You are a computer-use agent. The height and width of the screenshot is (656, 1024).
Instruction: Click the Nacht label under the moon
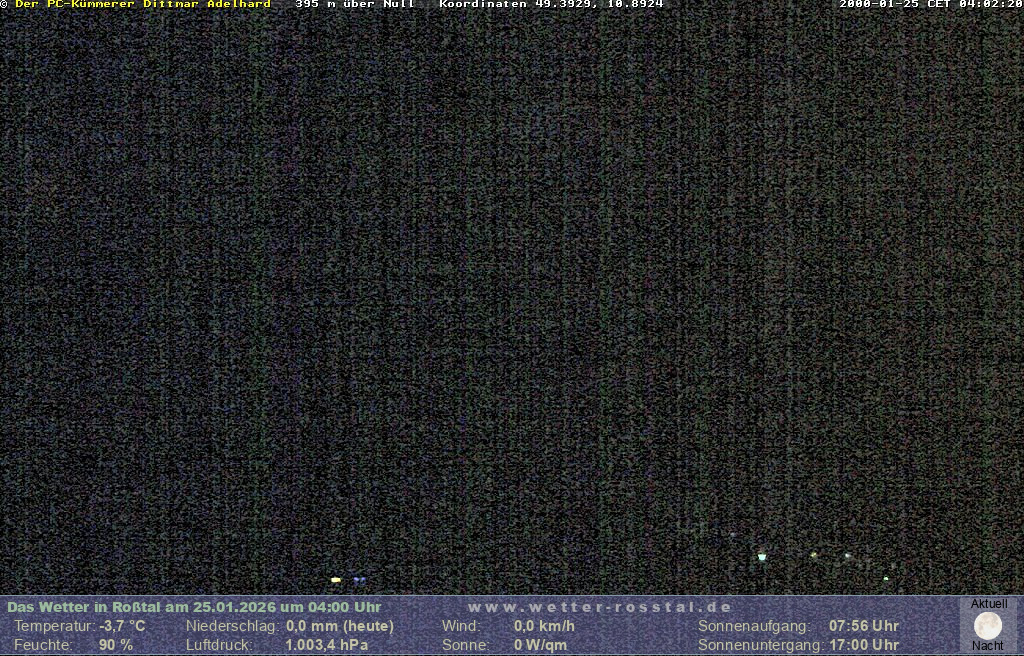988,646
